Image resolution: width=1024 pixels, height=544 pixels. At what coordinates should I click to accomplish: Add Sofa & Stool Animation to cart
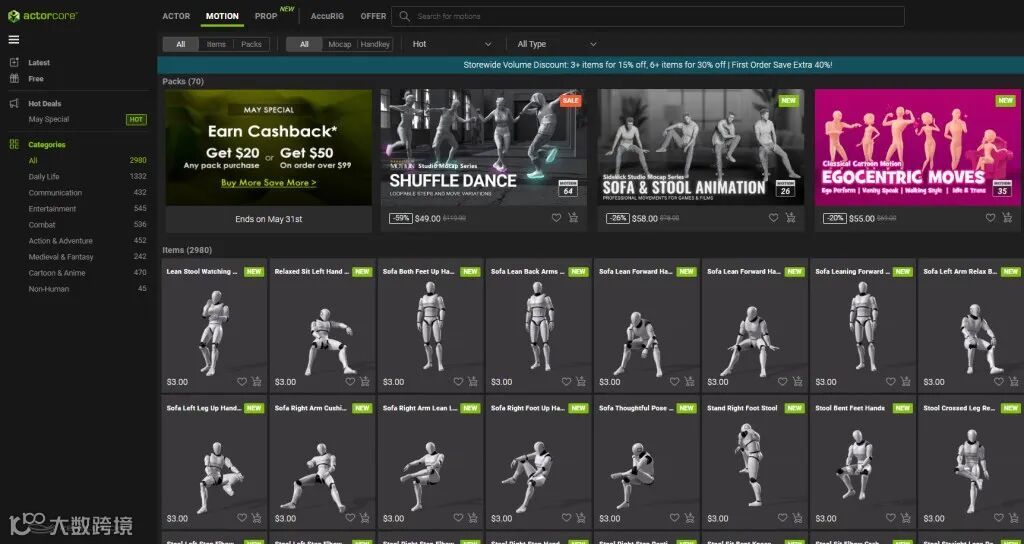coord(790,218)
